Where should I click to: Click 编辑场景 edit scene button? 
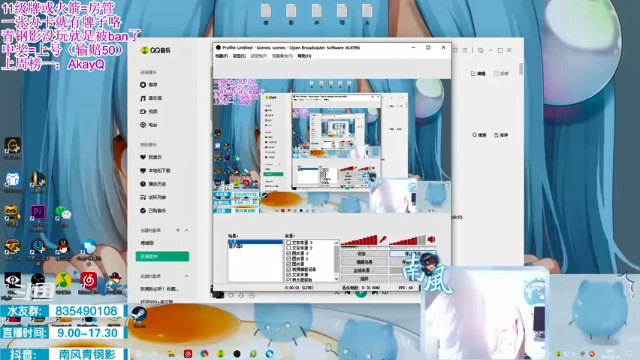(364, 262)
